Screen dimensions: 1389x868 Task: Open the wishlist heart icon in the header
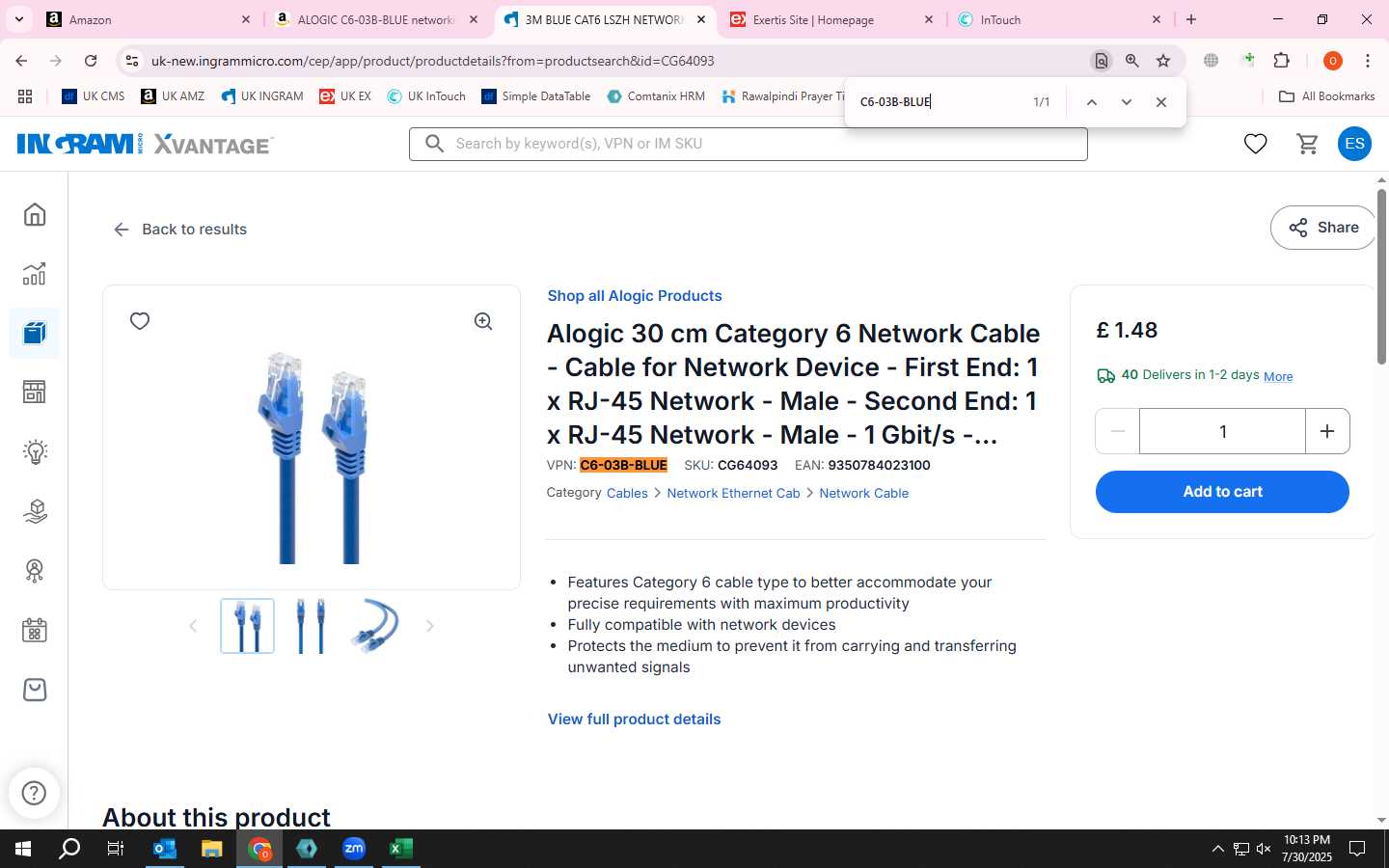pos(1255,144)
